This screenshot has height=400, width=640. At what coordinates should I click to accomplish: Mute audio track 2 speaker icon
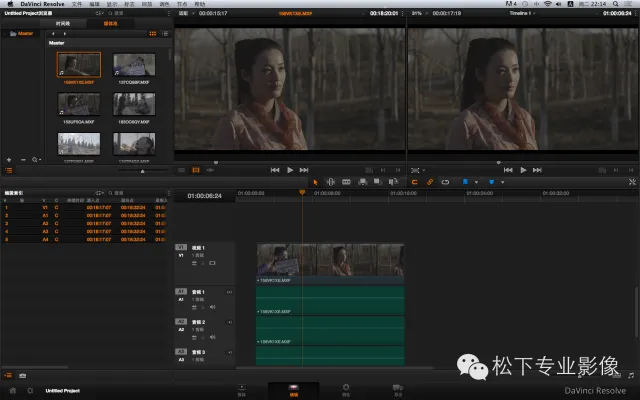click(213, 337)
